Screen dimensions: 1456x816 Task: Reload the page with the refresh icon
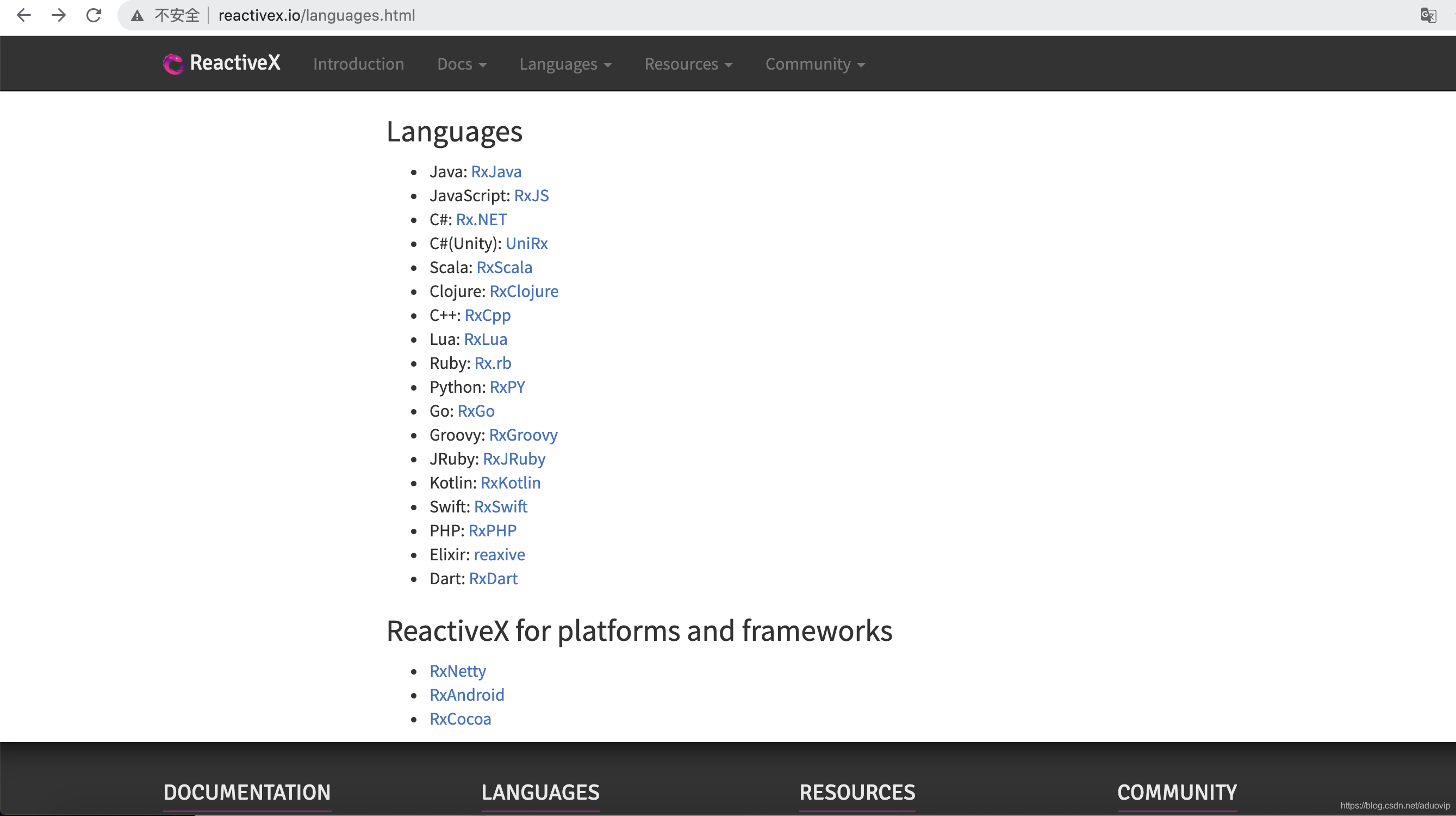coord(94,15)
